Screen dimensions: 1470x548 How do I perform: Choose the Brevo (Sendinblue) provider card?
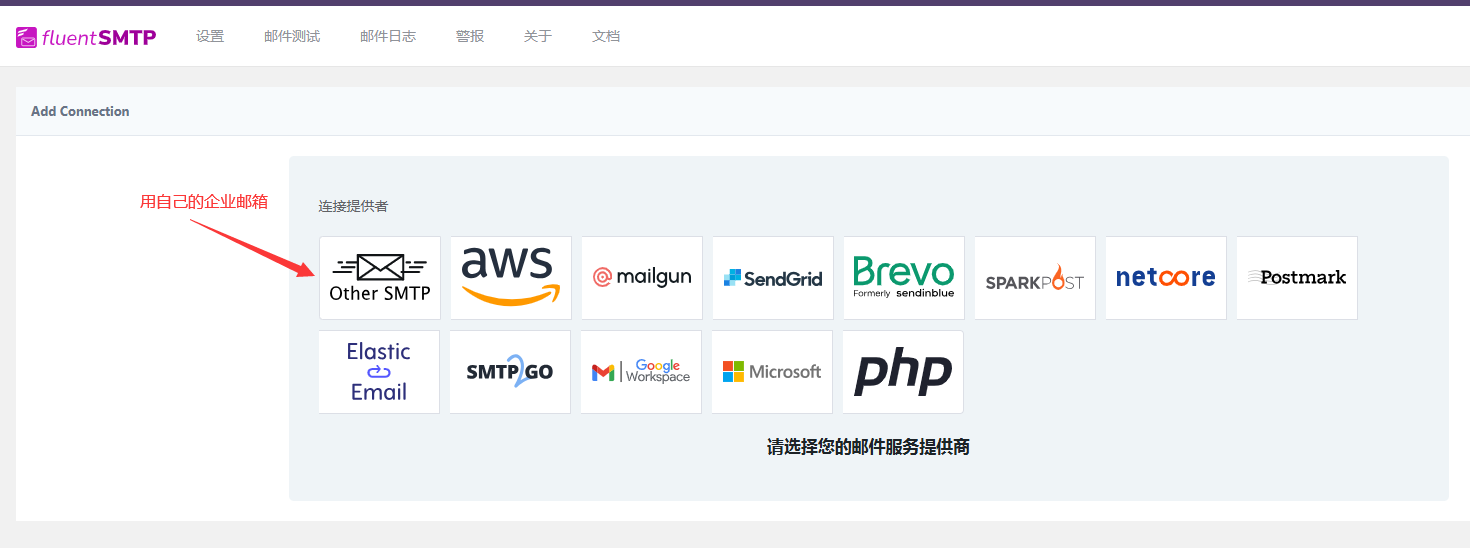[904, 278]
